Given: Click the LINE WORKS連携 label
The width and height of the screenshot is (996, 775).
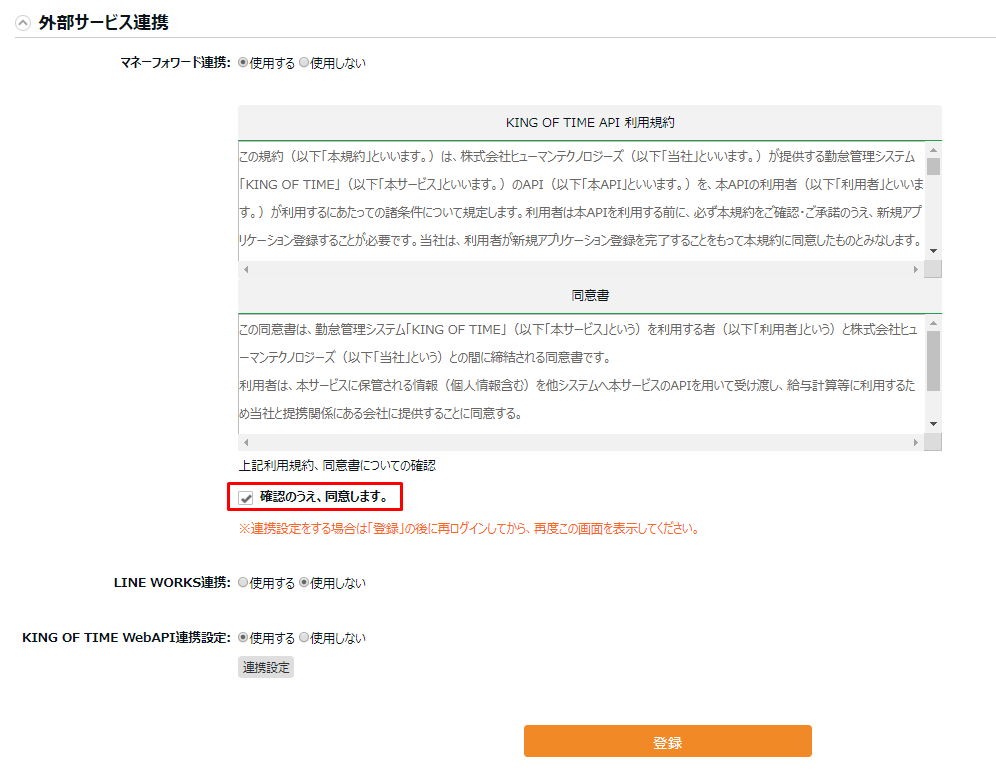Looking at the screenshot, I should pos(172,582).
